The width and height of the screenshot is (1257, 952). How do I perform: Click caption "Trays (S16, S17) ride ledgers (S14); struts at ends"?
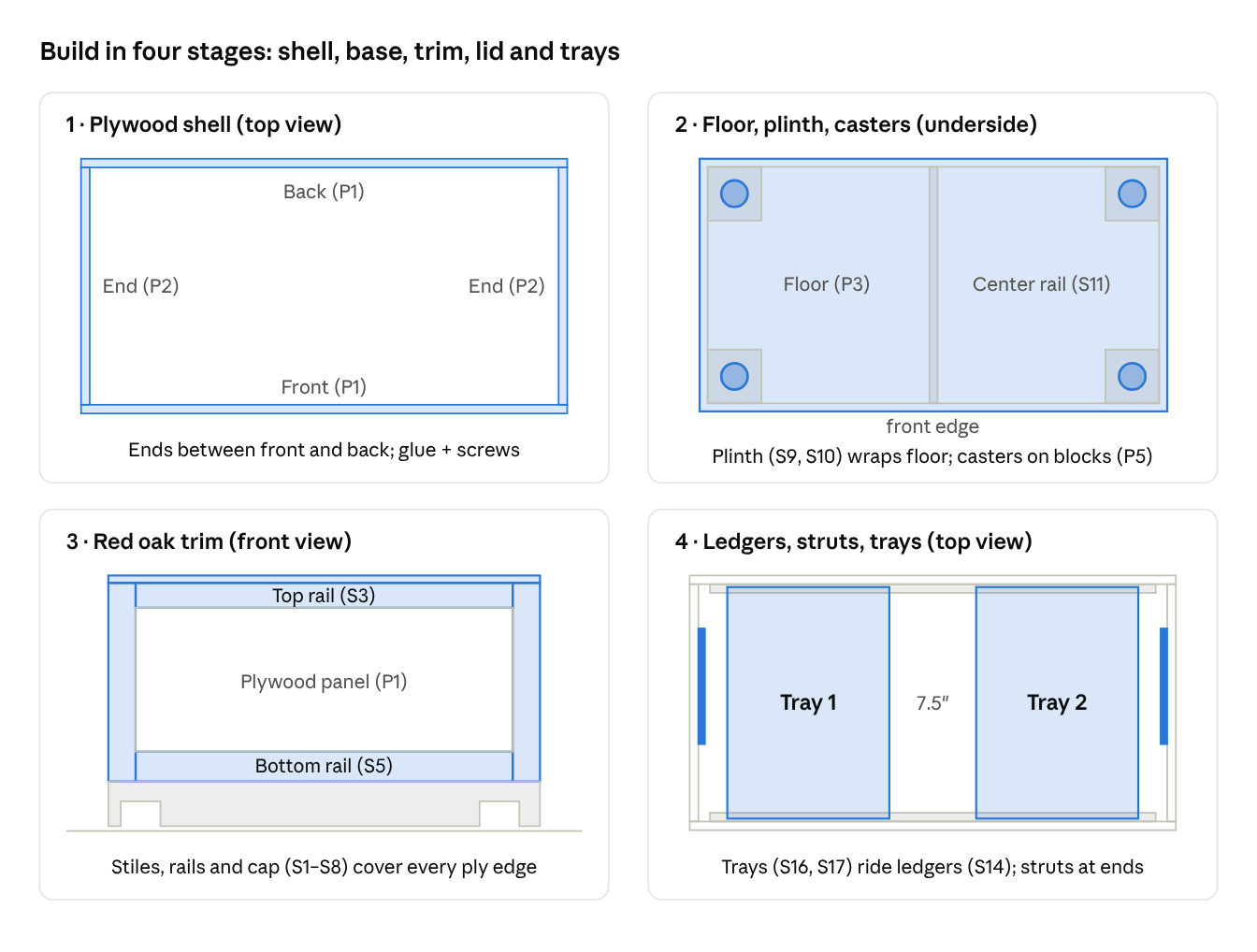pyautogui.click(x=932, y=867)
